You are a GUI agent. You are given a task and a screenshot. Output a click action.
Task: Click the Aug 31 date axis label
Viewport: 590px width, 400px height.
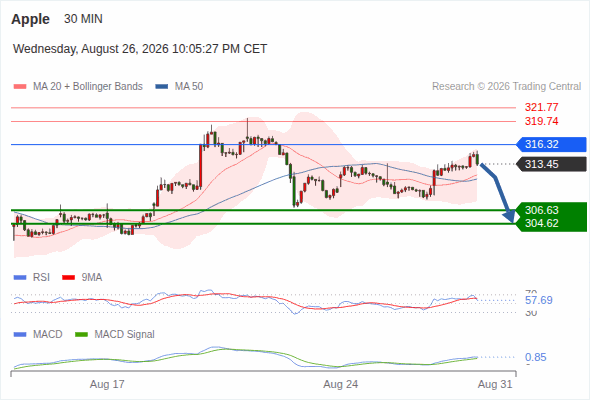(x=495, y=385)
